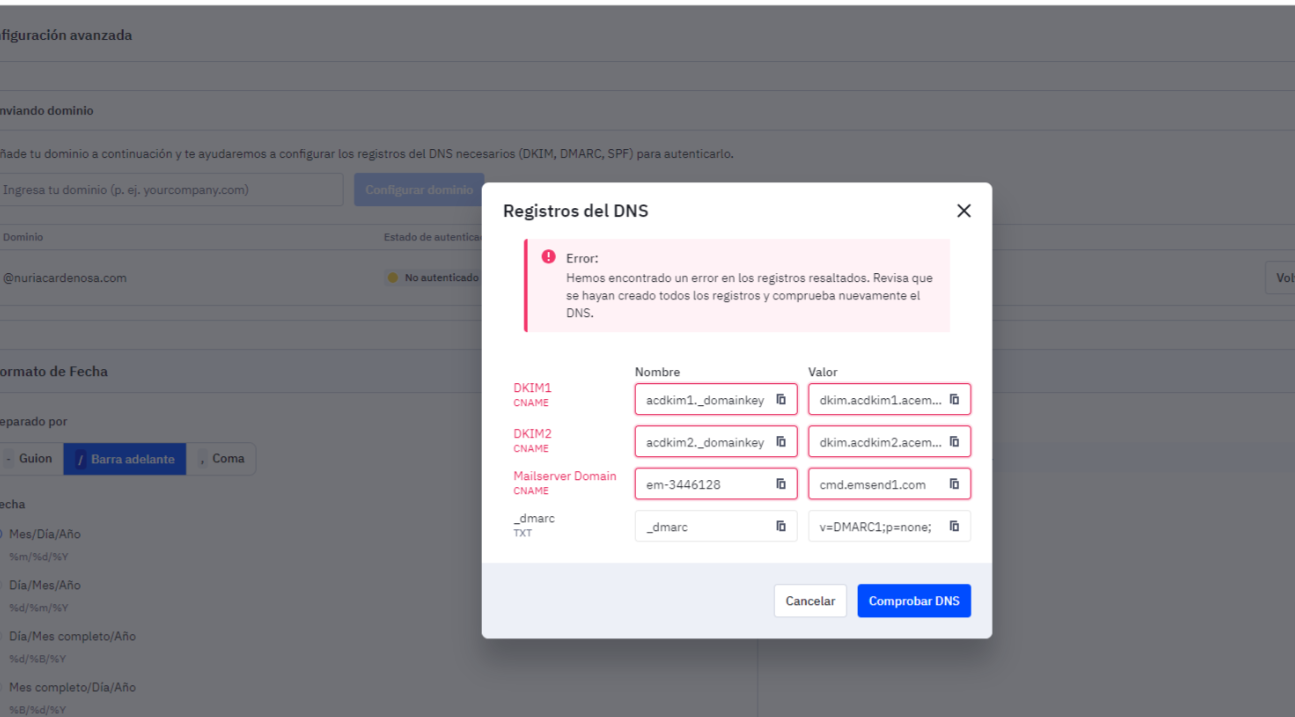Click the cmd.emsend1.com value field

[x=889, y=484]
